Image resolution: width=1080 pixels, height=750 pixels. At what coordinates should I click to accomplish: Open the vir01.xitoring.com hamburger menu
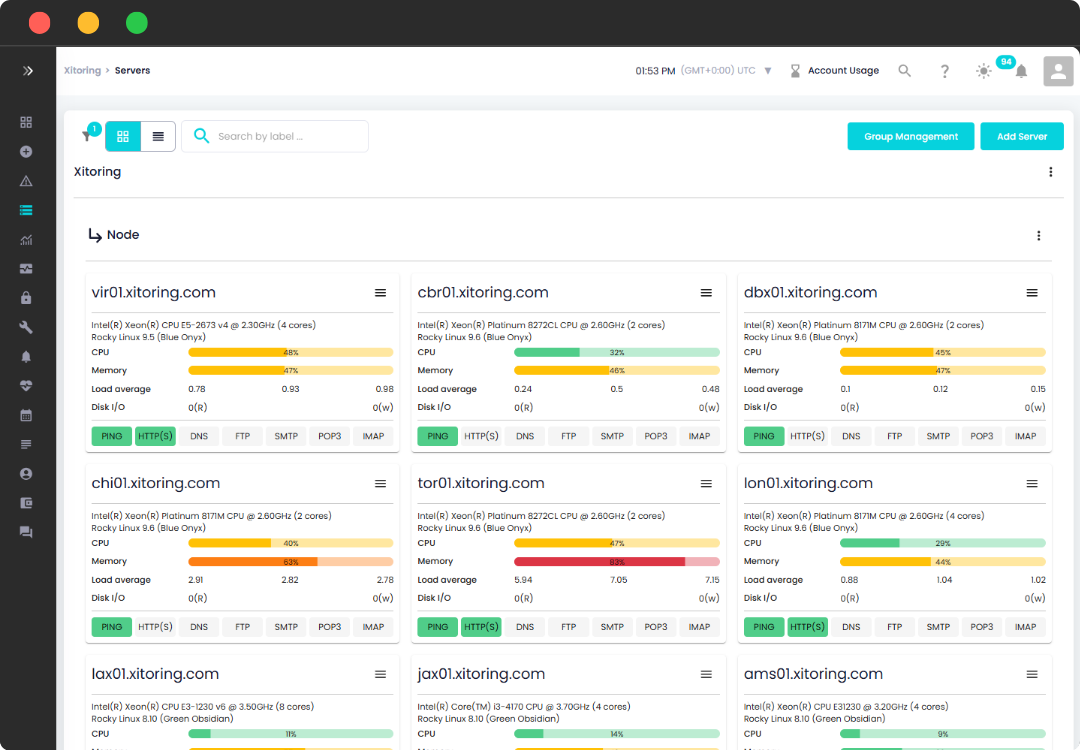tap(380, 293)
